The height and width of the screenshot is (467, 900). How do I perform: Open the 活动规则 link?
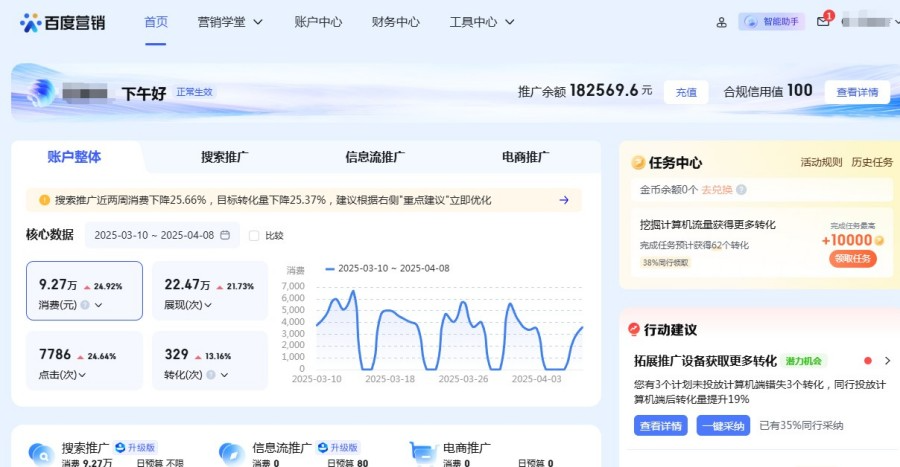[820, 162]
